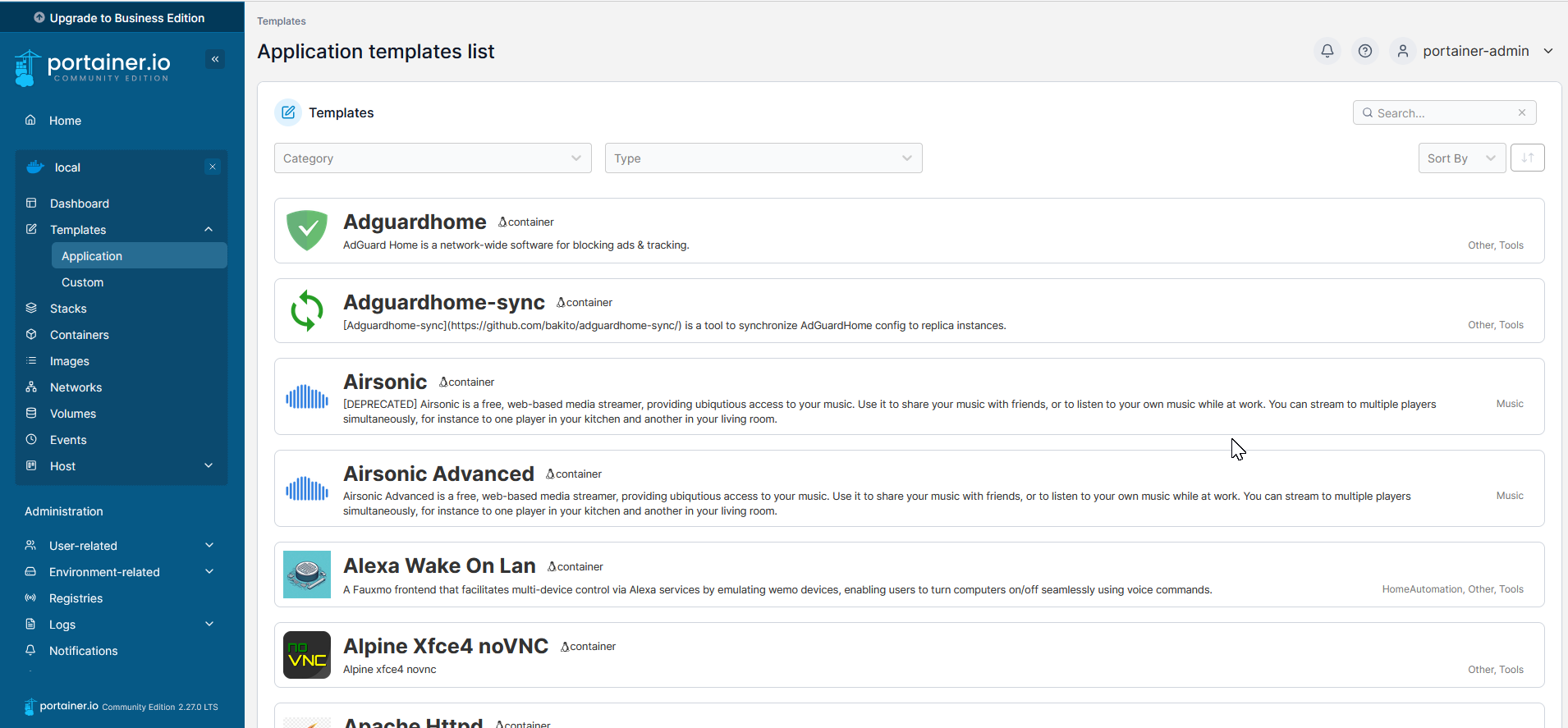Open Volumes from the sidebar

73,414
